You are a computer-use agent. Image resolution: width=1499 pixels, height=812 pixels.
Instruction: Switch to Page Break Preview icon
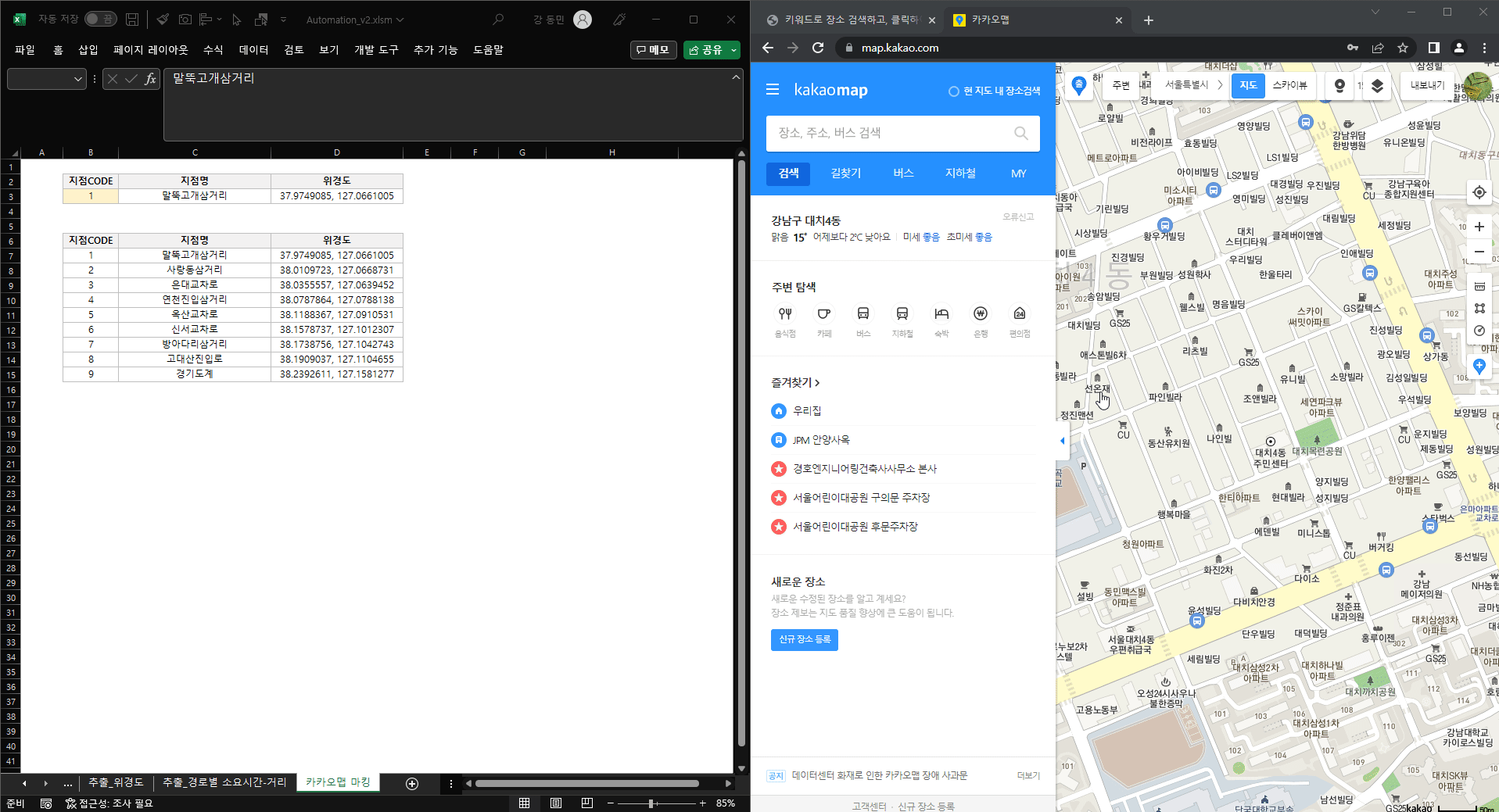coord(587,803)
